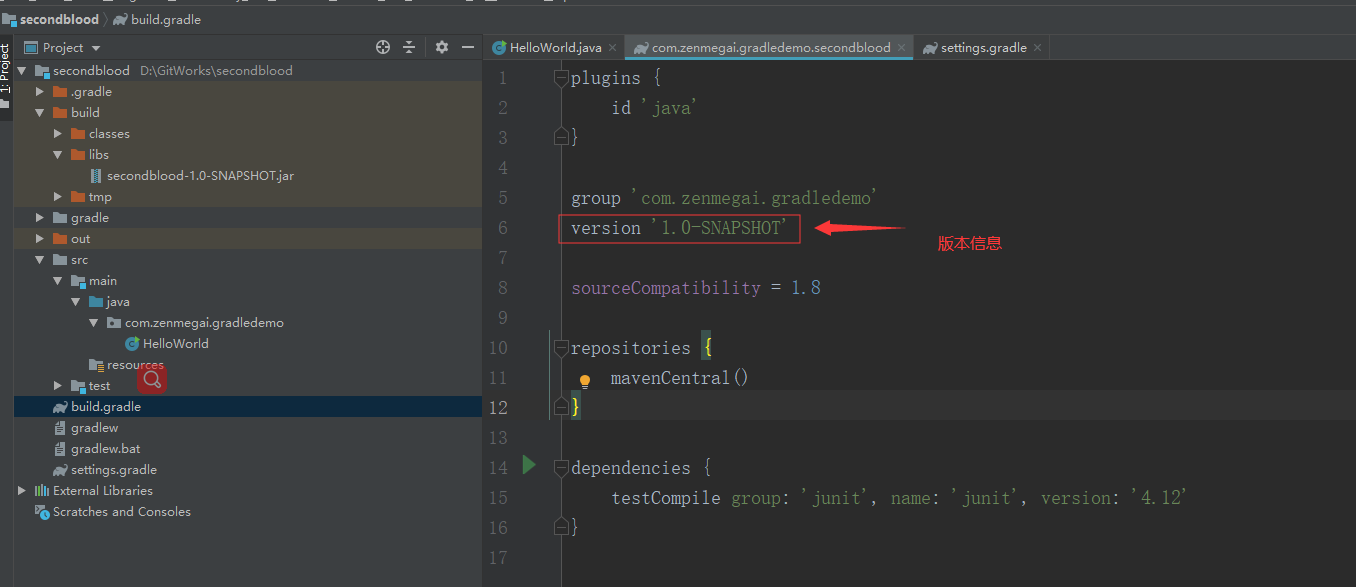The image size is (1356, 587).
Task: Click the group 'com.zenmegai.gradledemo' line
Action: pos(724,198)
